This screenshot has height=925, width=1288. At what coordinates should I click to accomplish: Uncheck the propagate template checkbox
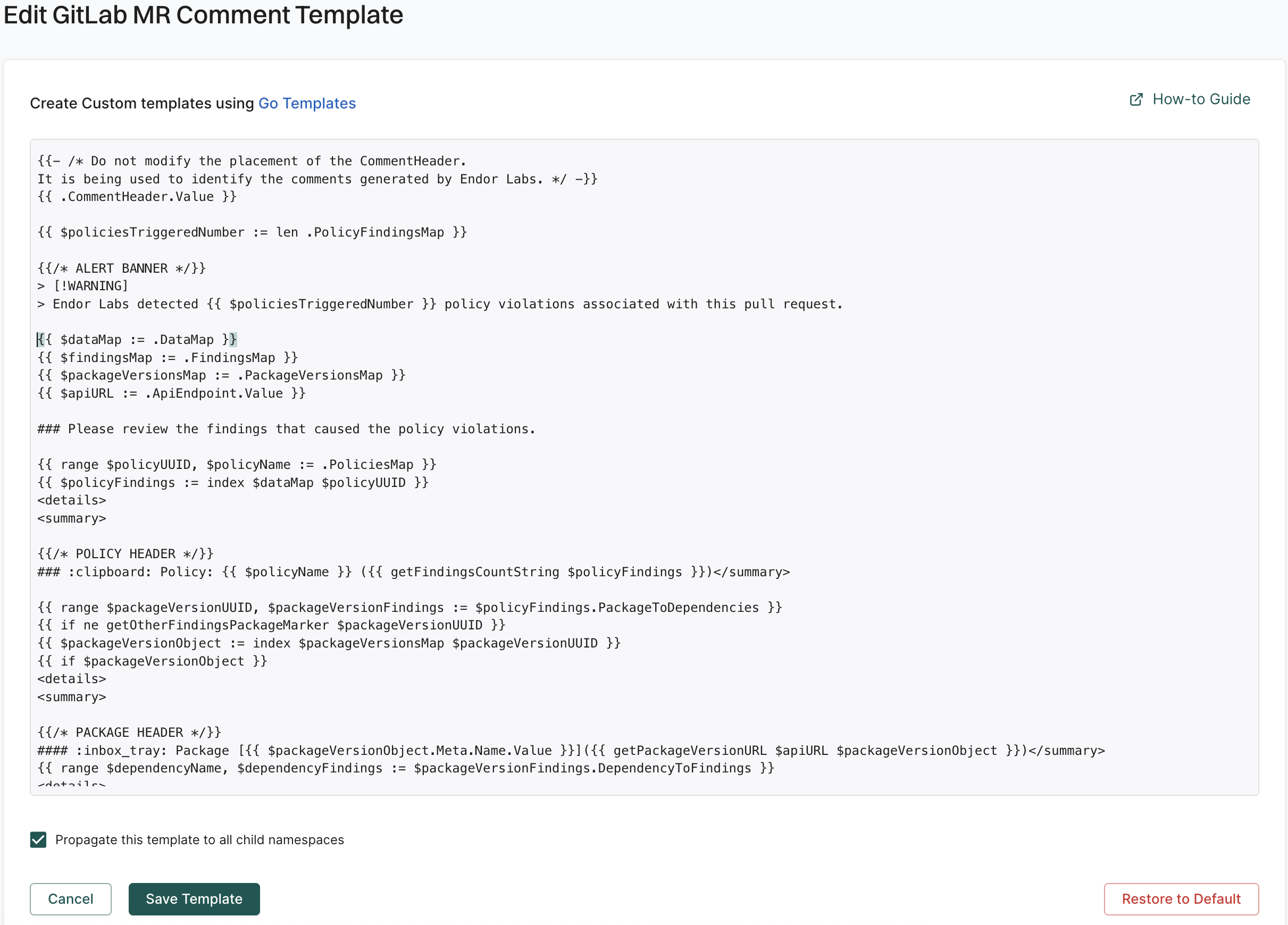point(38,839)
